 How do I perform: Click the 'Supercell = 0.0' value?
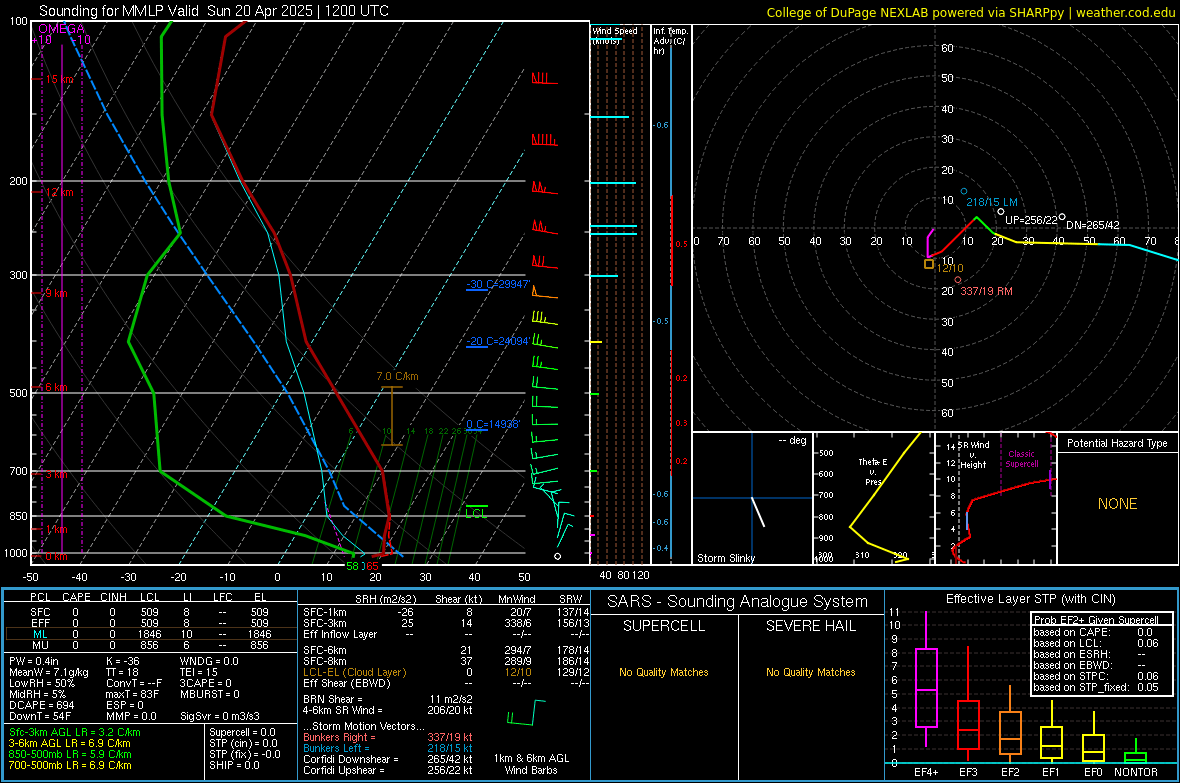tap(242, 732)
